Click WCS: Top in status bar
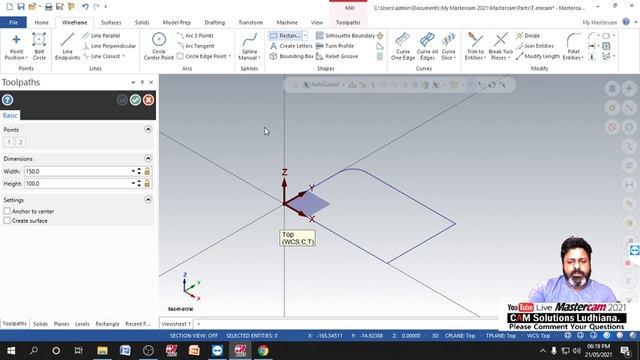Image resolution: width=640 pixels, height=360 pixels. tap(538, 336)
